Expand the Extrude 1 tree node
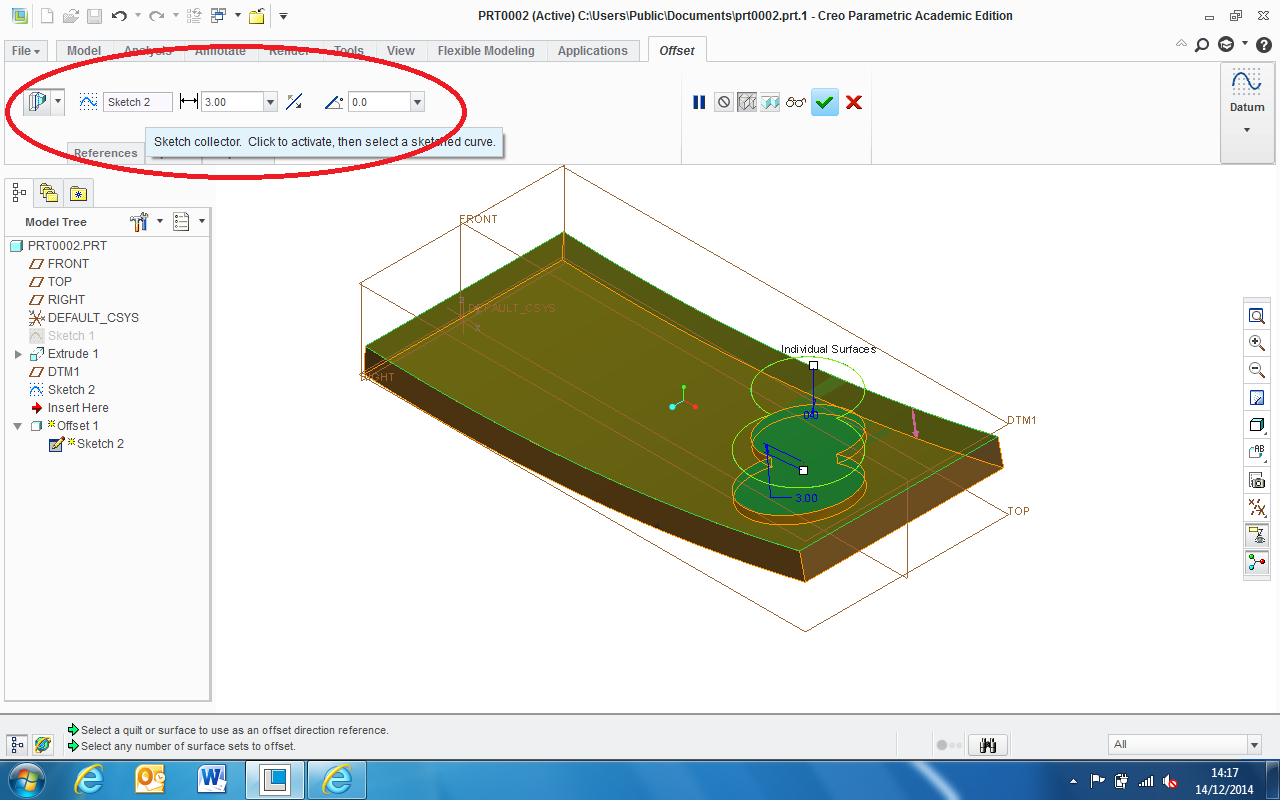Viewport: 1280px width, 800px height. 18,354
